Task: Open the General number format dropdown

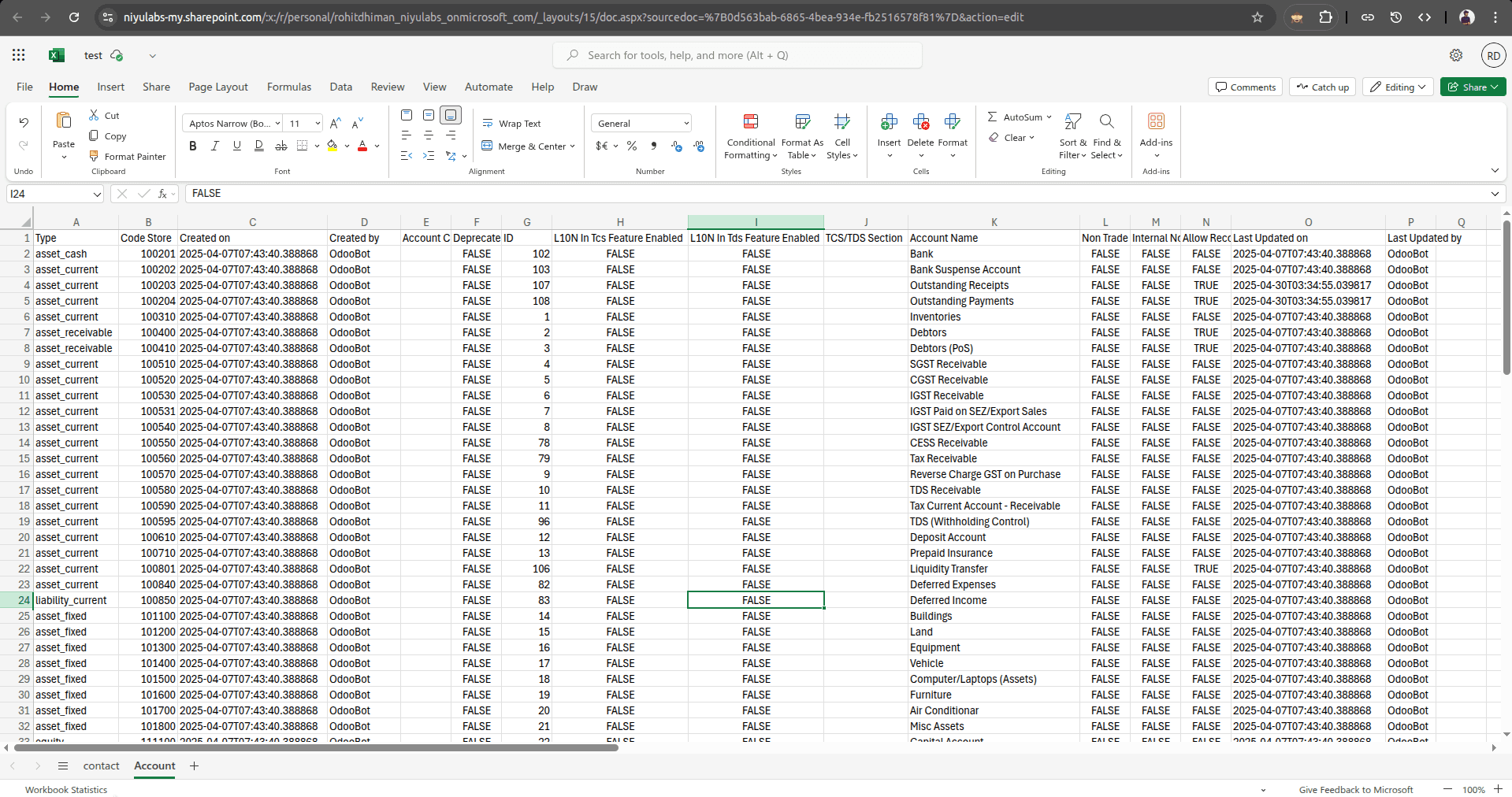Action: coord(641,124)
